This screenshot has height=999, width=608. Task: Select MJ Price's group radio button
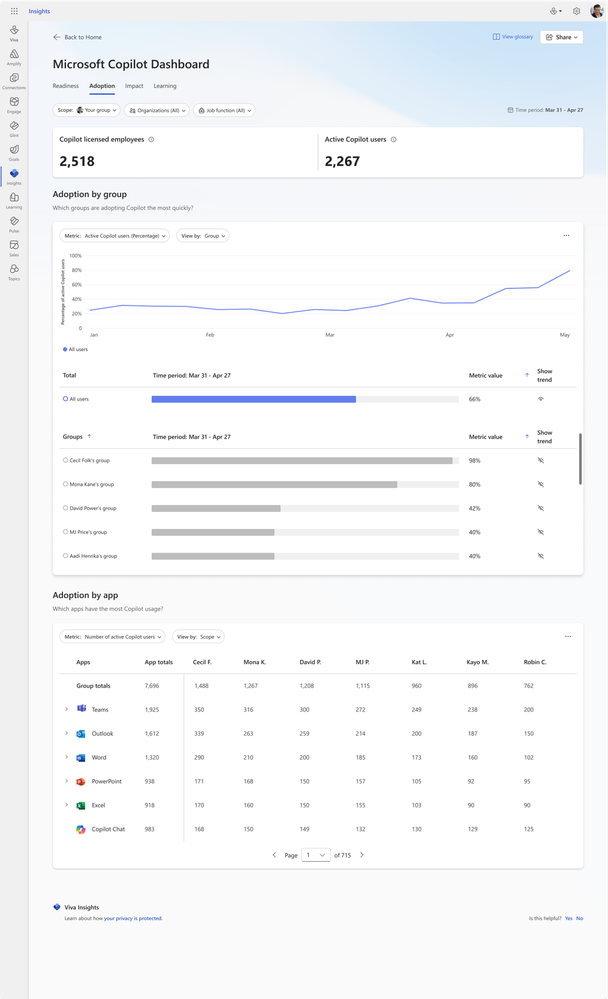click(65, 532)
